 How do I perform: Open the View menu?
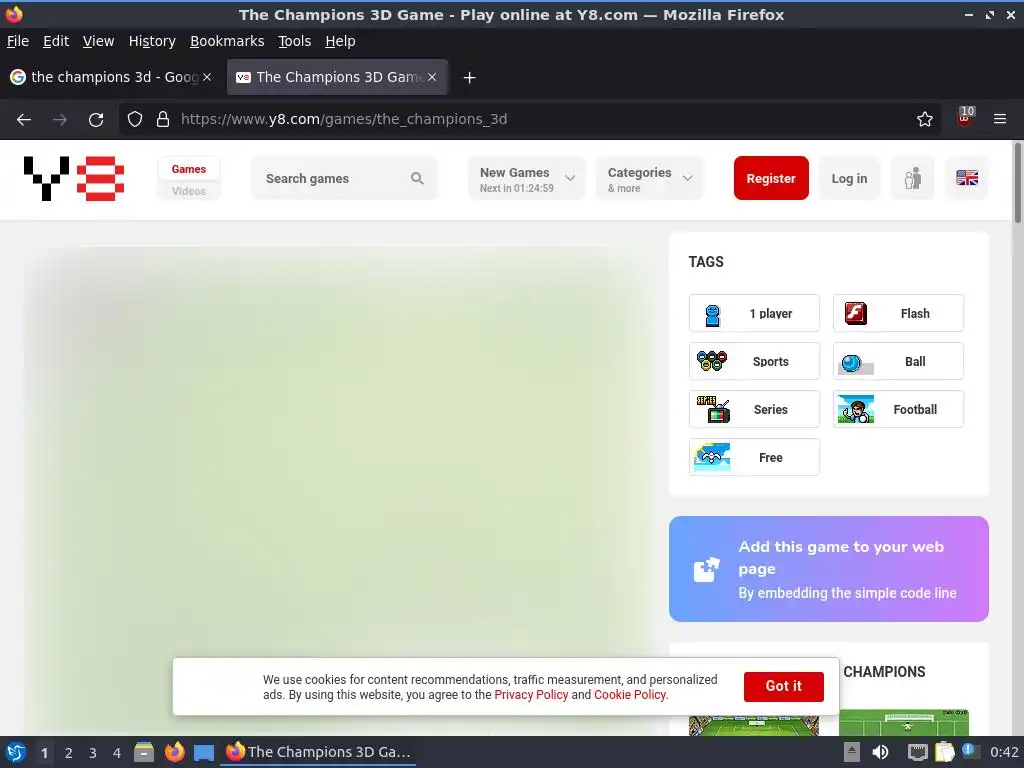pos(98,41)
